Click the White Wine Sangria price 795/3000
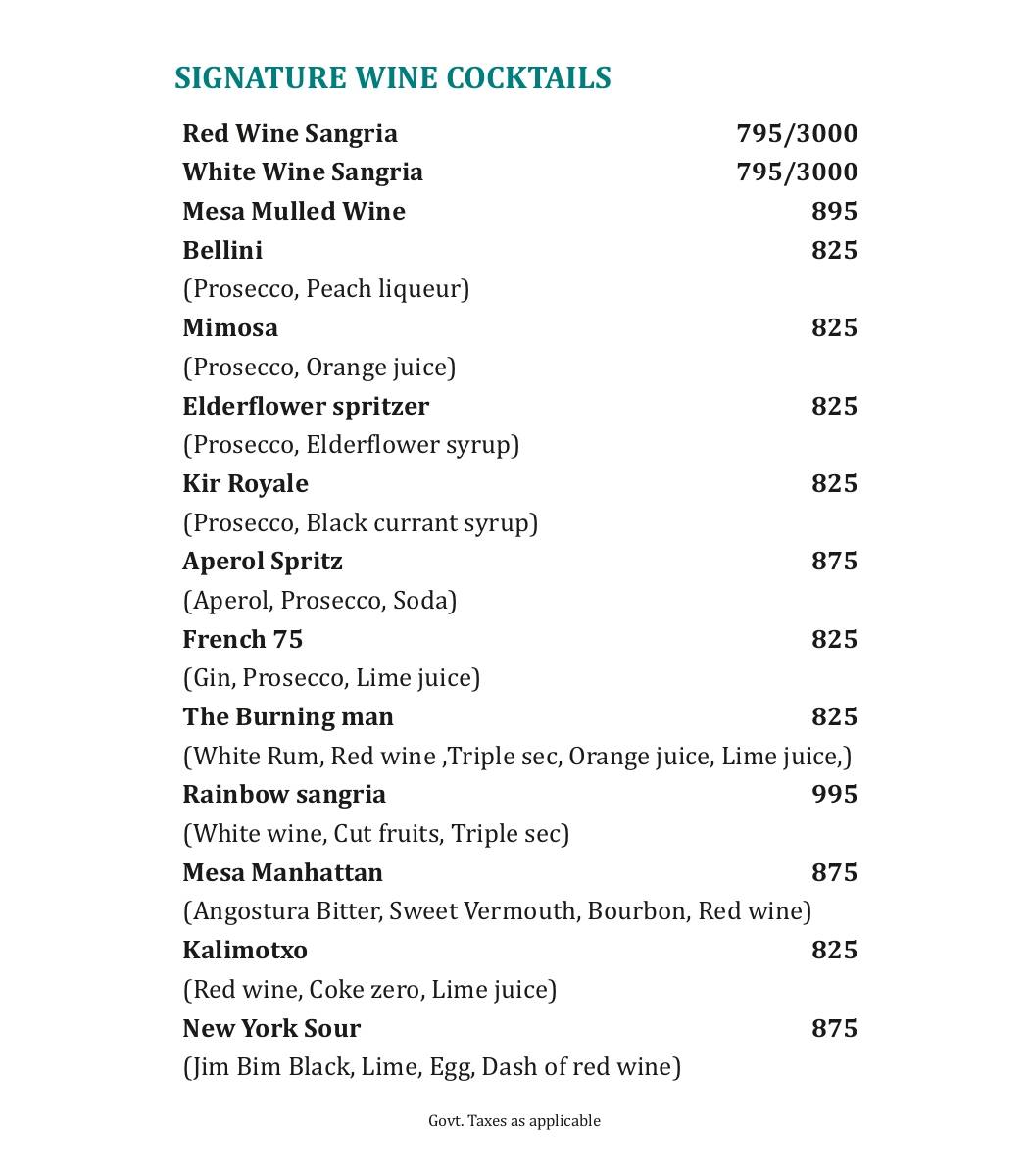Image resolution: width=1029 pixels, height=1176 pixels. pyautogui.click(x=796, y=171)
